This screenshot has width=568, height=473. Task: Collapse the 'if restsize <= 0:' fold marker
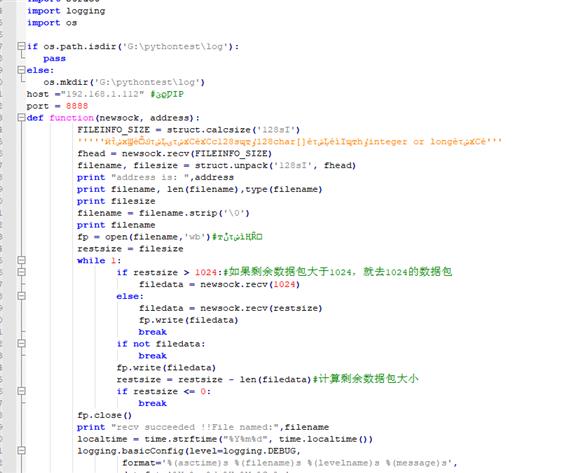pos(21,391)
